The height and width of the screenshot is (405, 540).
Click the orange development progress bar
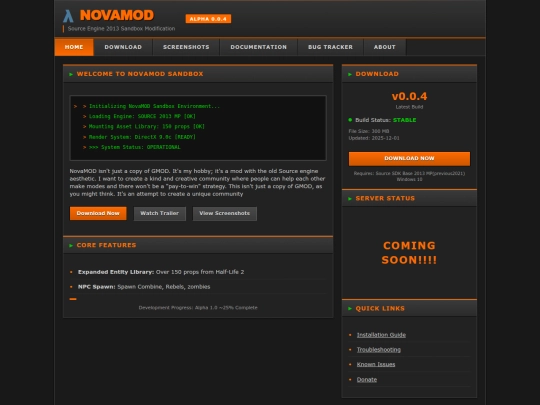[73, 299]
